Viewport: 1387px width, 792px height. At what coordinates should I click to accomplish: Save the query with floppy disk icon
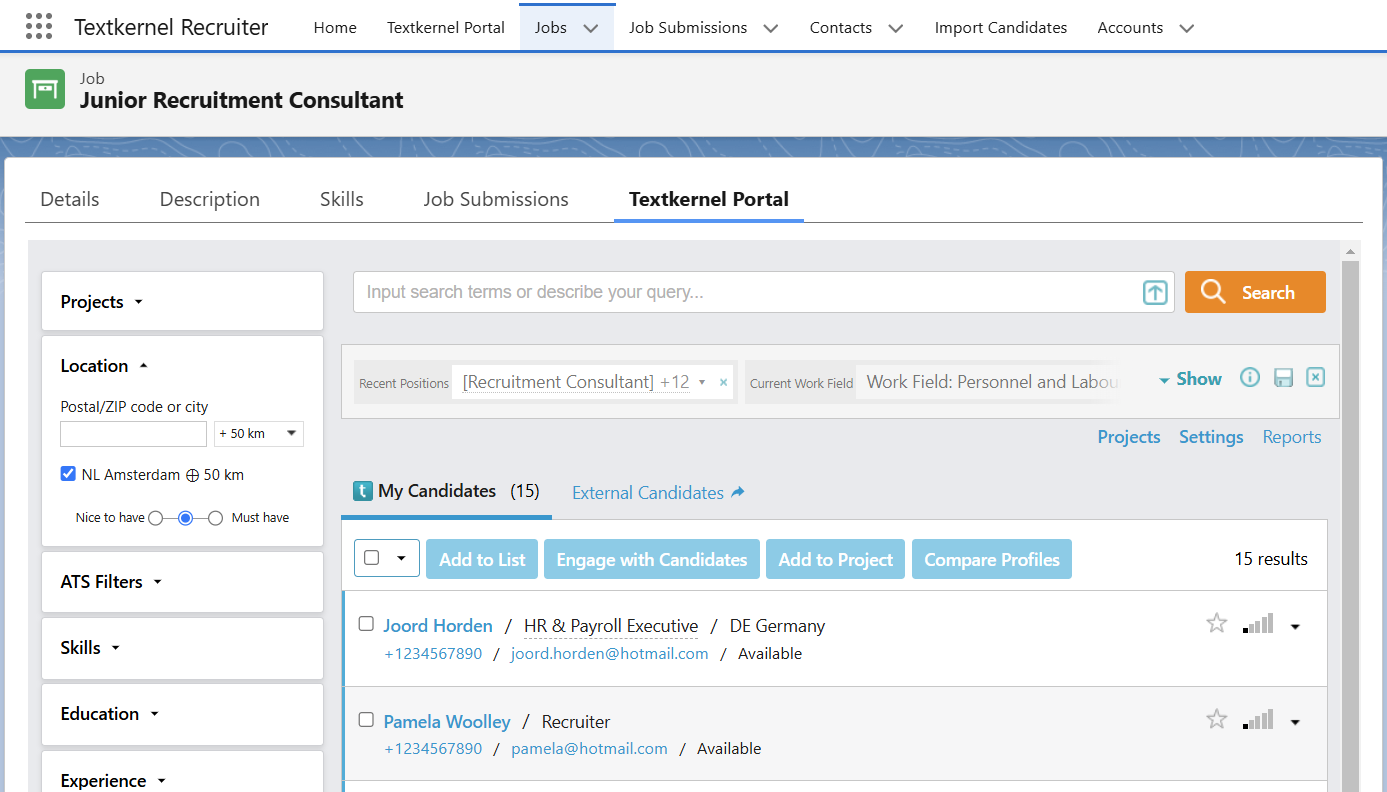point(1284,377)
